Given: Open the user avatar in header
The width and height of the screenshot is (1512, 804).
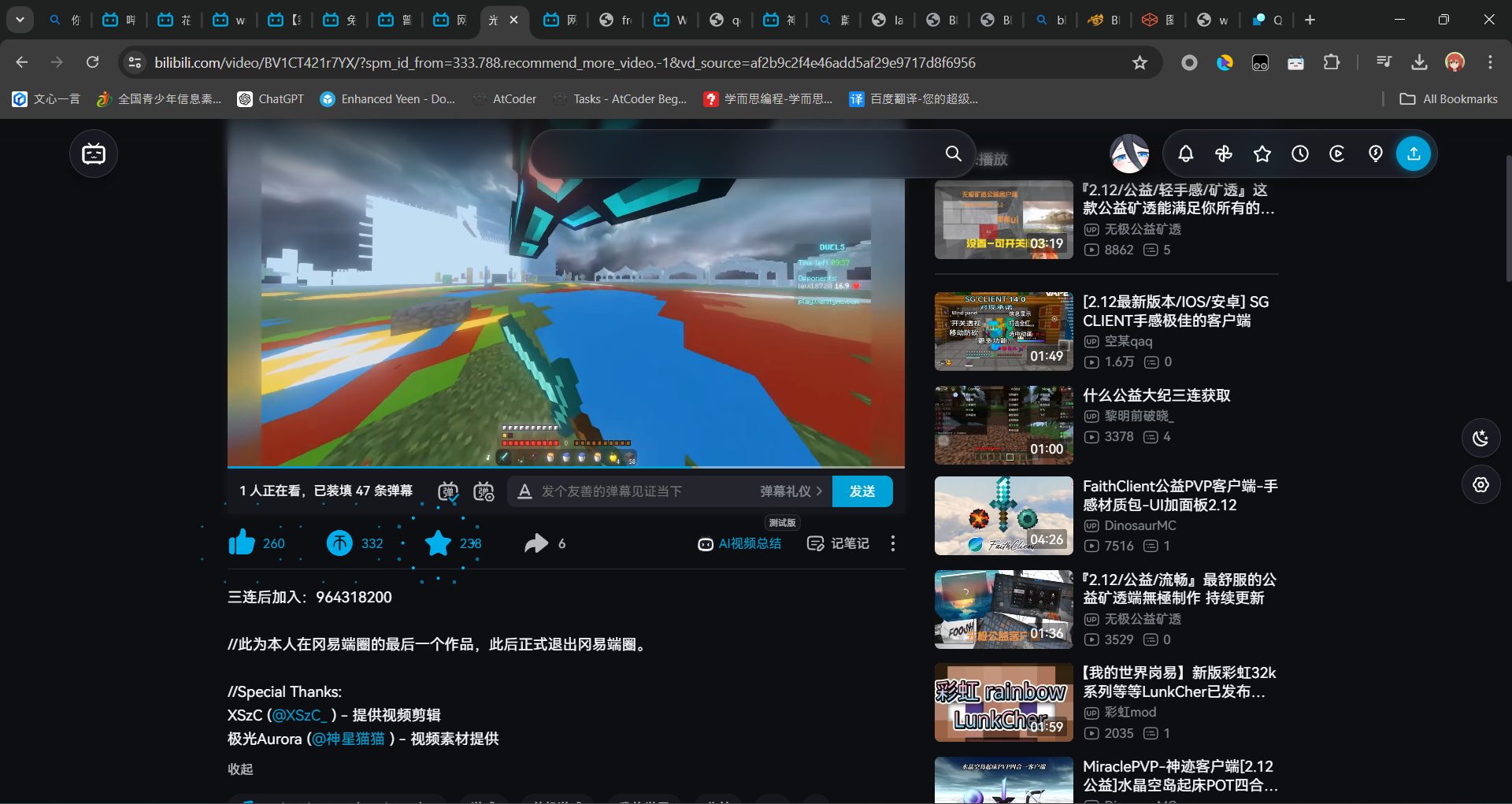Looking at the screenshot, I should tap(1129, 154).
